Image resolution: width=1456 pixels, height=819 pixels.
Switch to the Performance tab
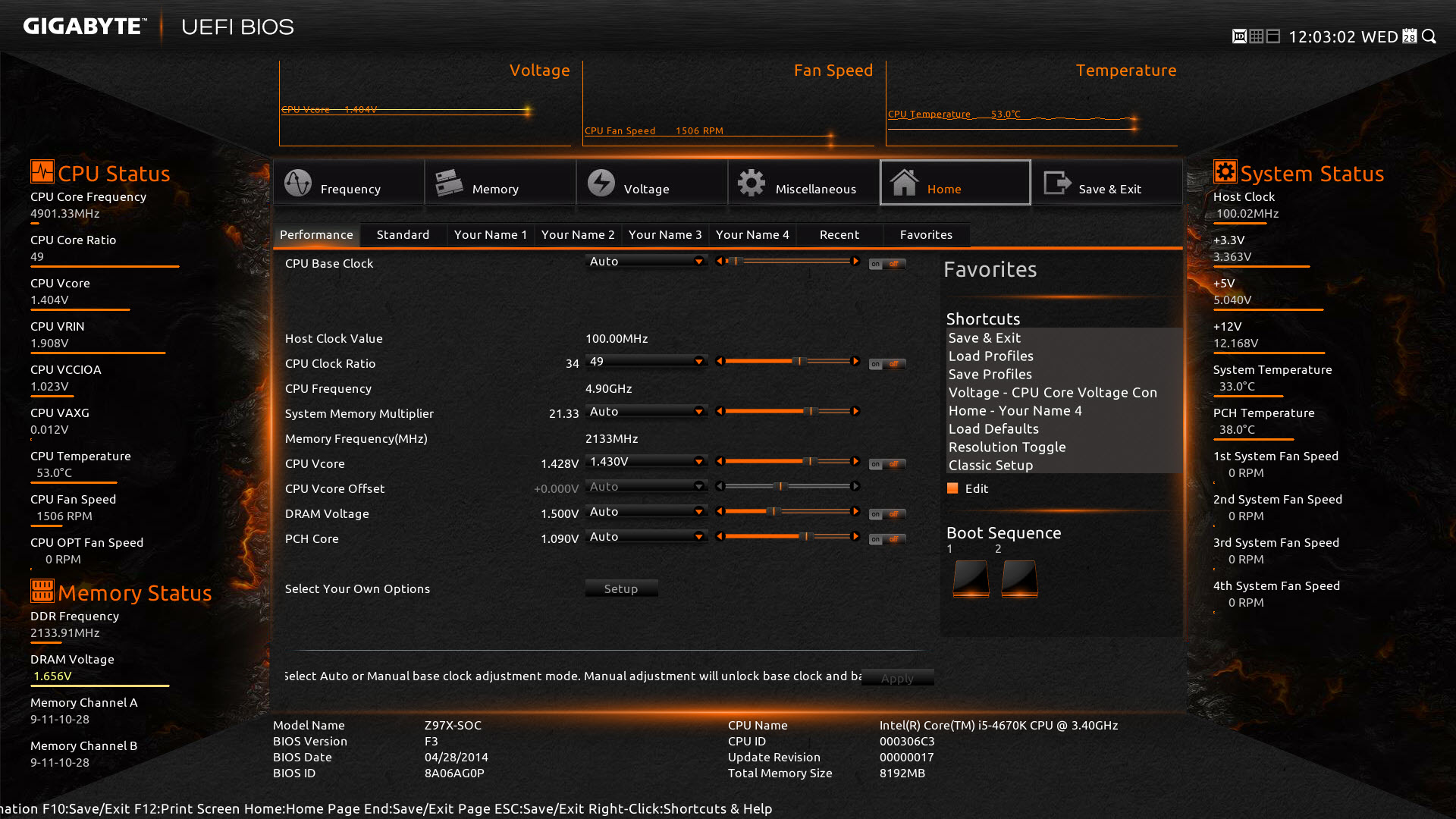[x=316, y=235]
